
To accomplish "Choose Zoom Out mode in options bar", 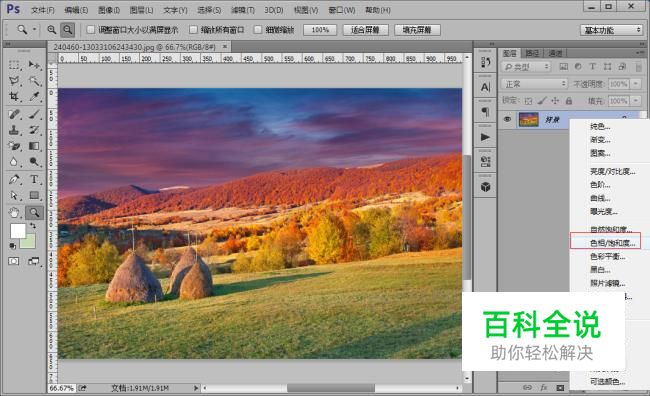I will click(x=67, y=29).
